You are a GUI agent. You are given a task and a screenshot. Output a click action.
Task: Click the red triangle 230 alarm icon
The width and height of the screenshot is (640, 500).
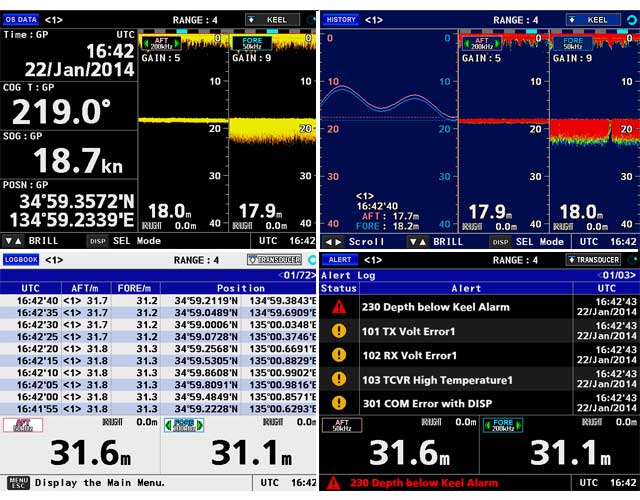pyautogui.click(x=339, y=308)
